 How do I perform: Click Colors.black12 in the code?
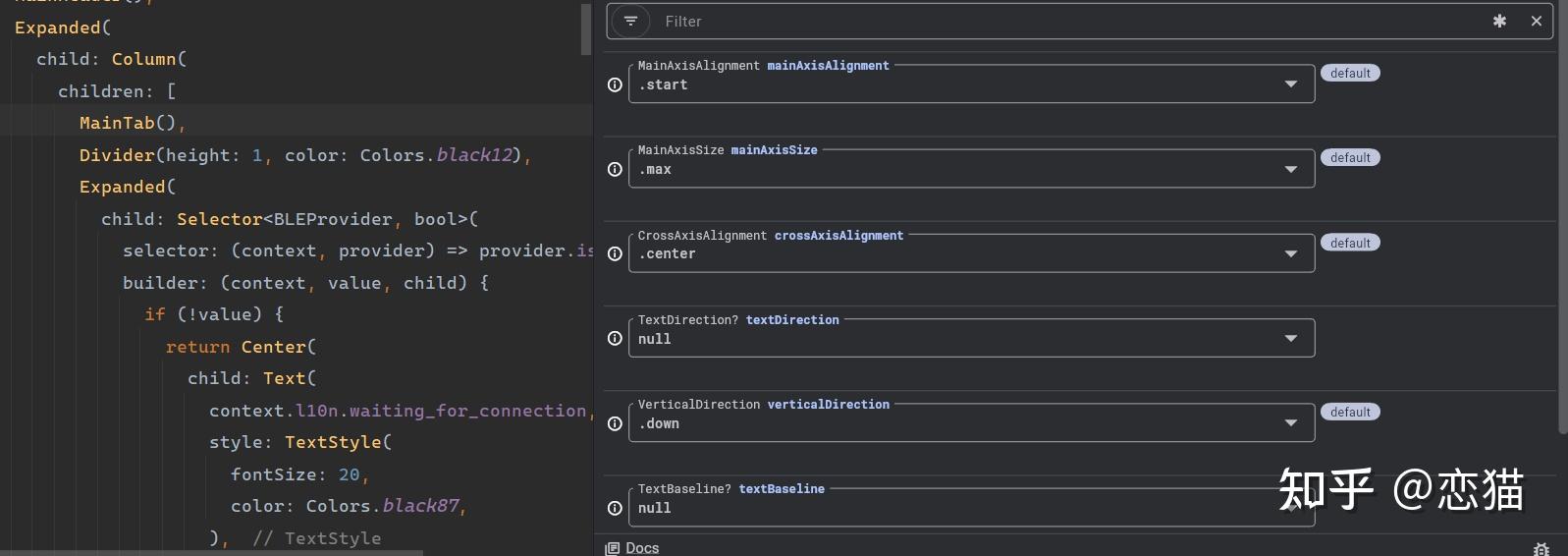(x=437, y=155)
